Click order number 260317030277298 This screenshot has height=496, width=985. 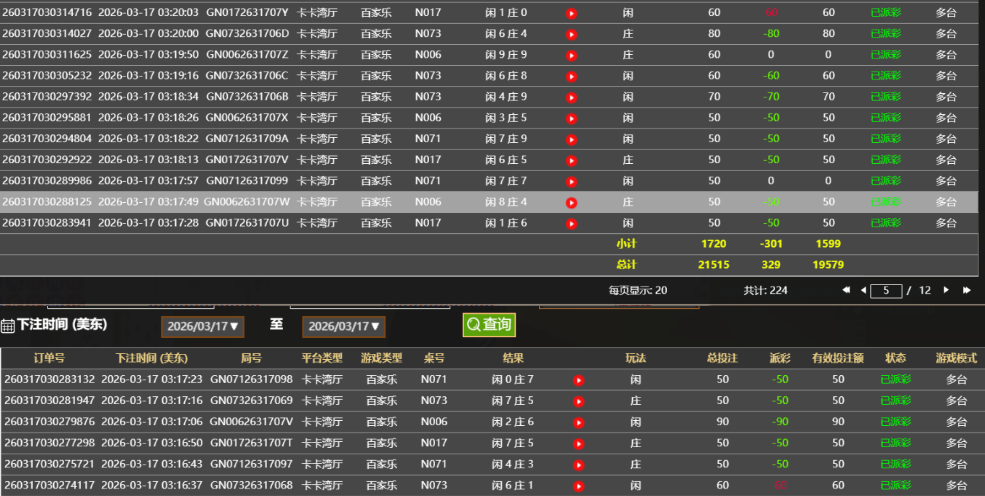pyautogui.click(x=50, y=443)
